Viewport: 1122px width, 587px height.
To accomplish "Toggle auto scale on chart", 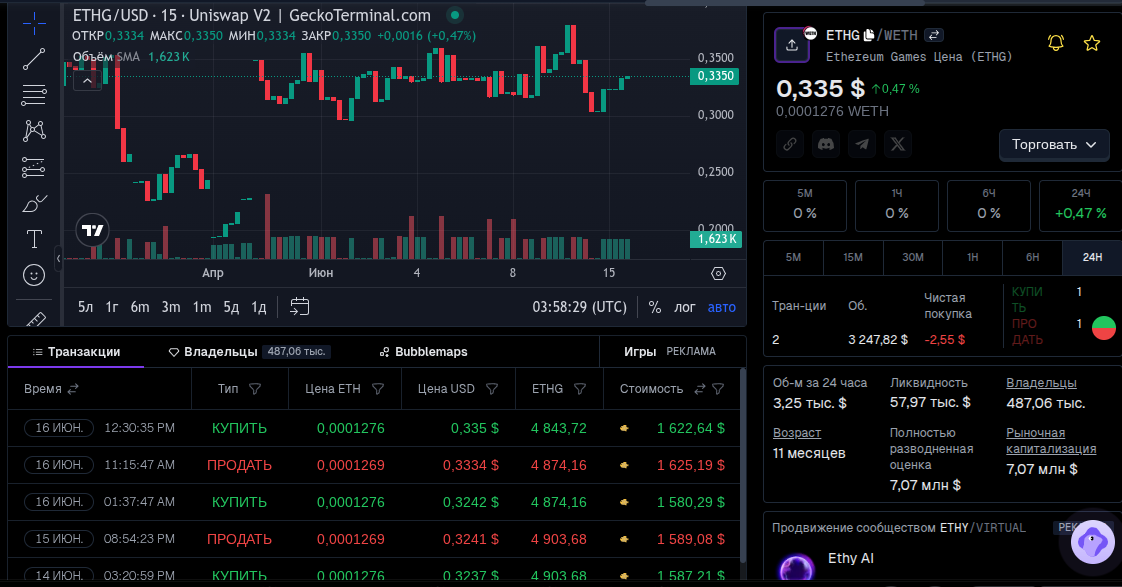I will (x=721, y=307).
